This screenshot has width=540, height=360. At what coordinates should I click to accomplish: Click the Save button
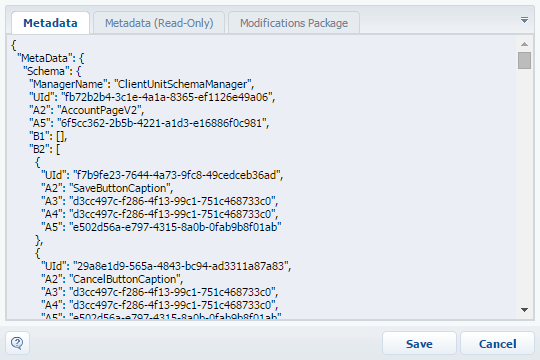(x=419, y=343)
